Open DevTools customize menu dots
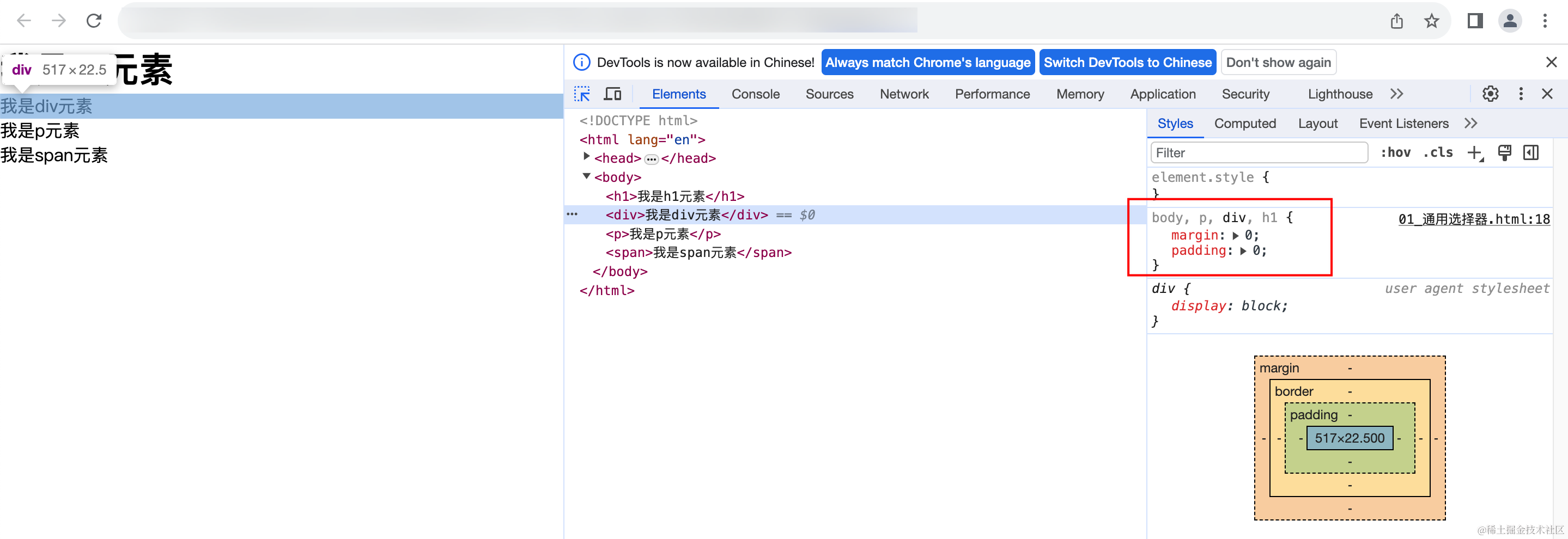 click(1521, 94)
